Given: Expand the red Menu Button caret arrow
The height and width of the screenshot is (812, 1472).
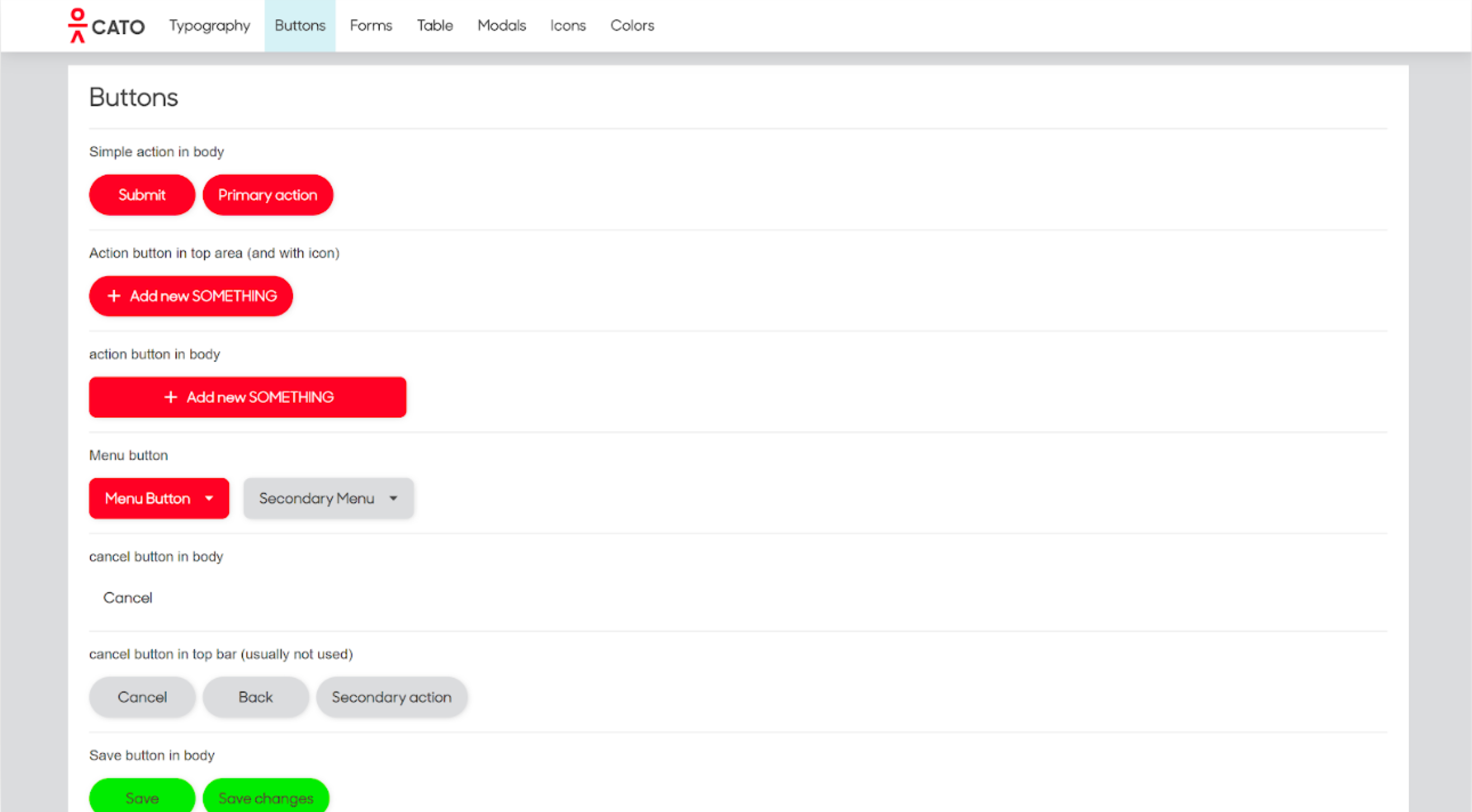Looking at the screenshot, I should click(209, 498).
